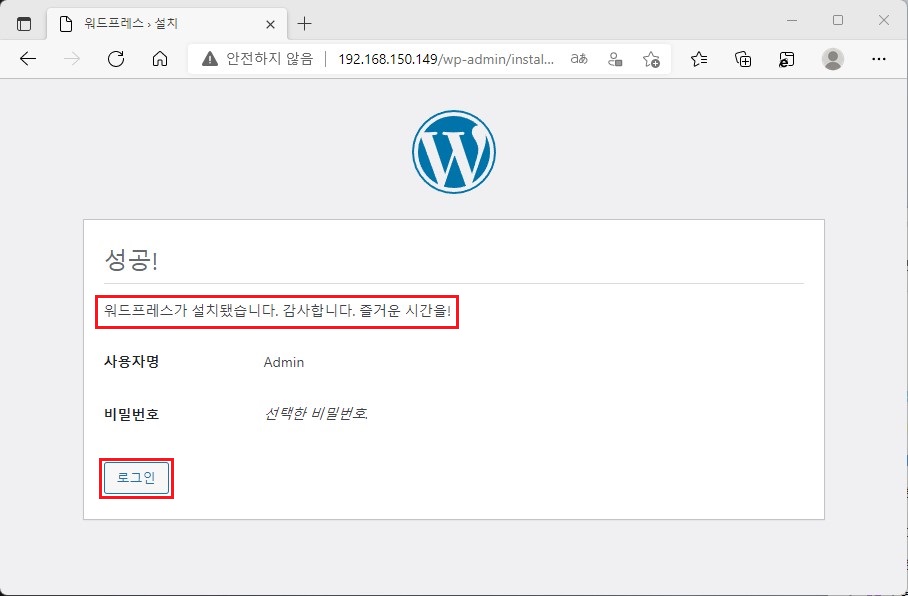Open the Settings and more ellipsis menu
Screen dimensions: 908x596
878,58
